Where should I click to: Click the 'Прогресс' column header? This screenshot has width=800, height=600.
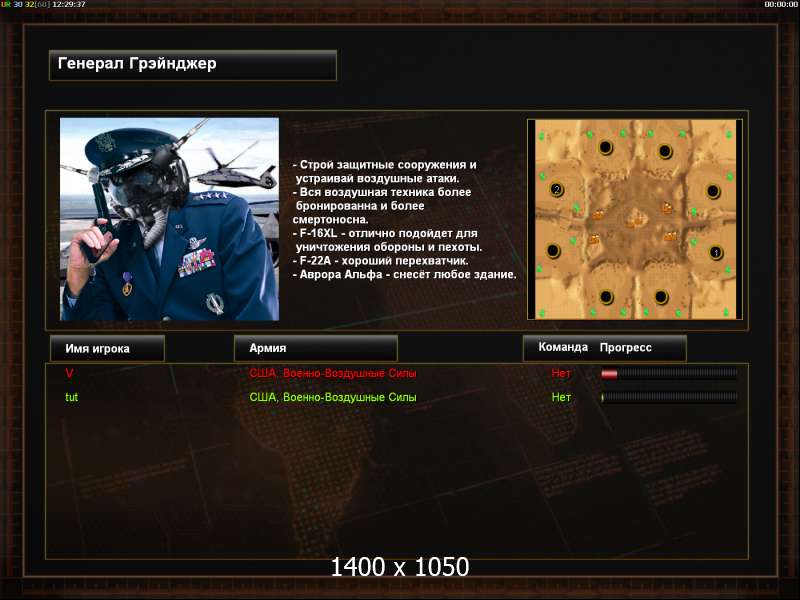[x=626, y=347]
